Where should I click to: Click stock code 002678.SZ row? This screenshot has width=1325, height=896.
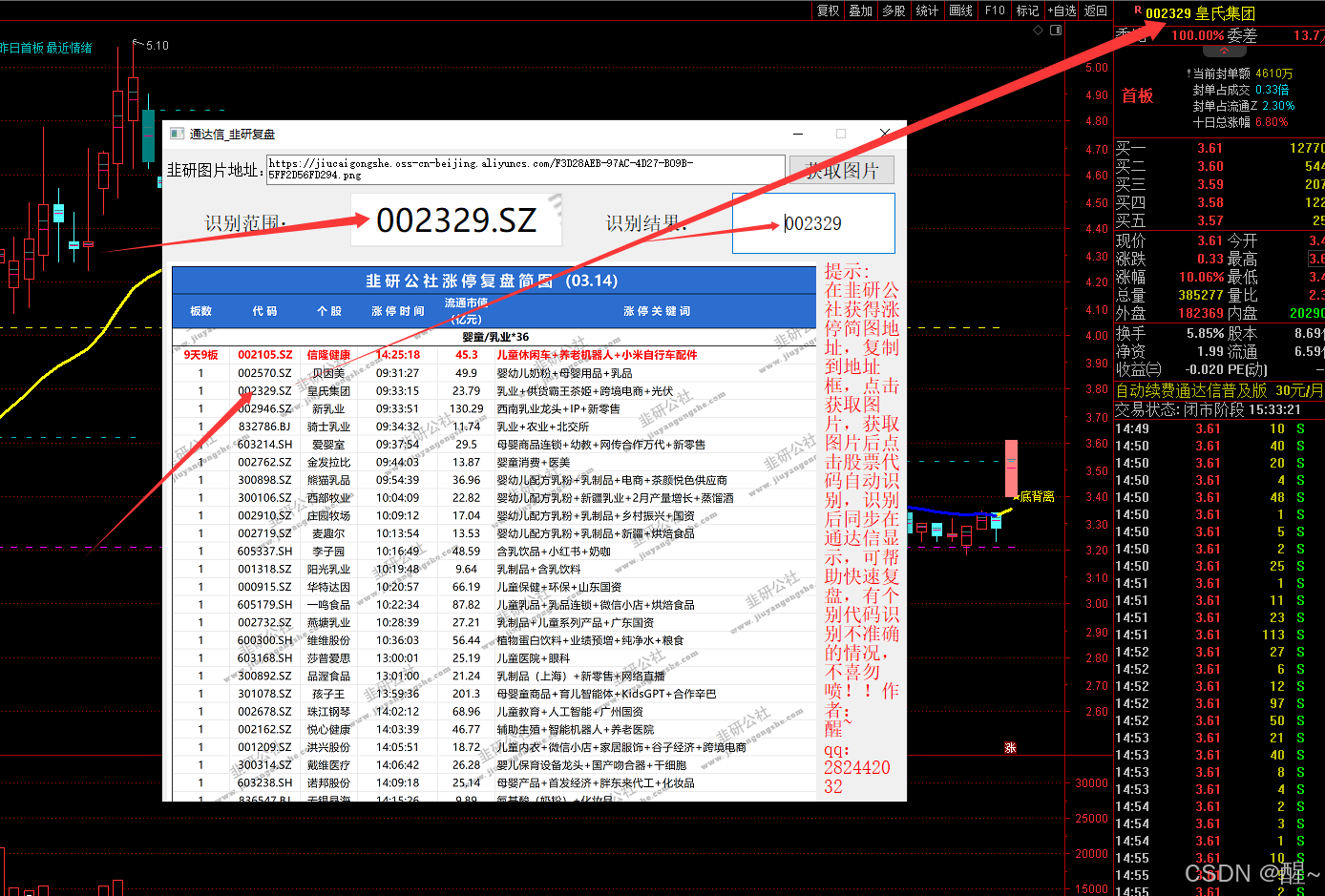pyautogui.click(x=265, y=712)
